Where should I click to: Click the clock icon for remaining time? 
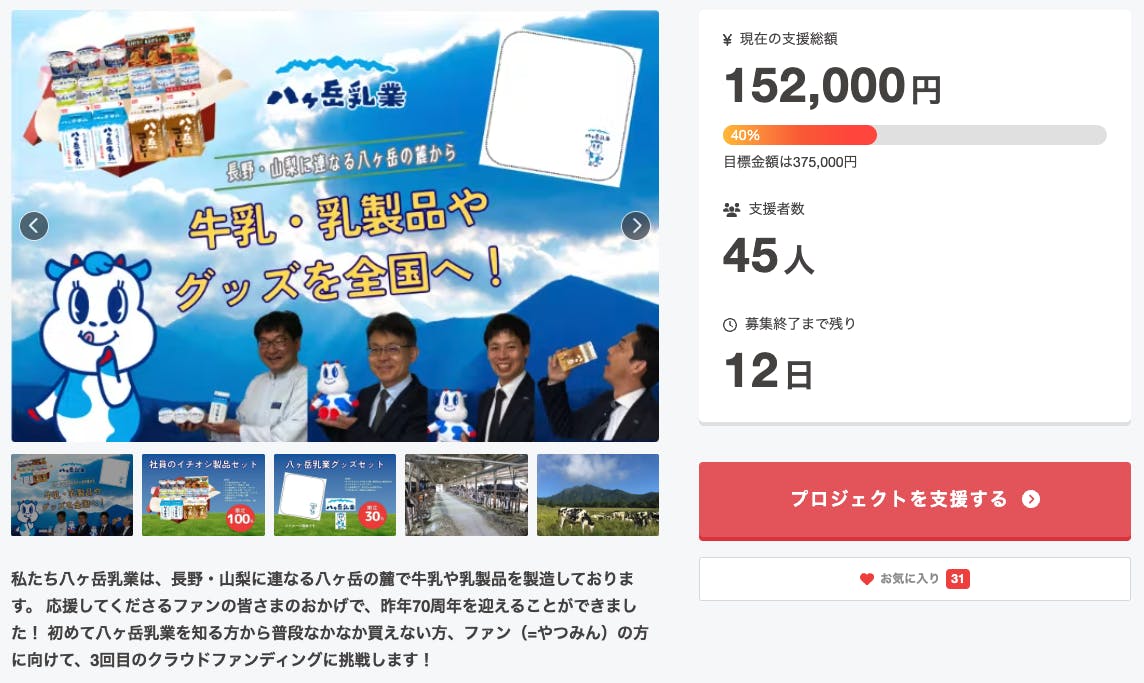730,325
